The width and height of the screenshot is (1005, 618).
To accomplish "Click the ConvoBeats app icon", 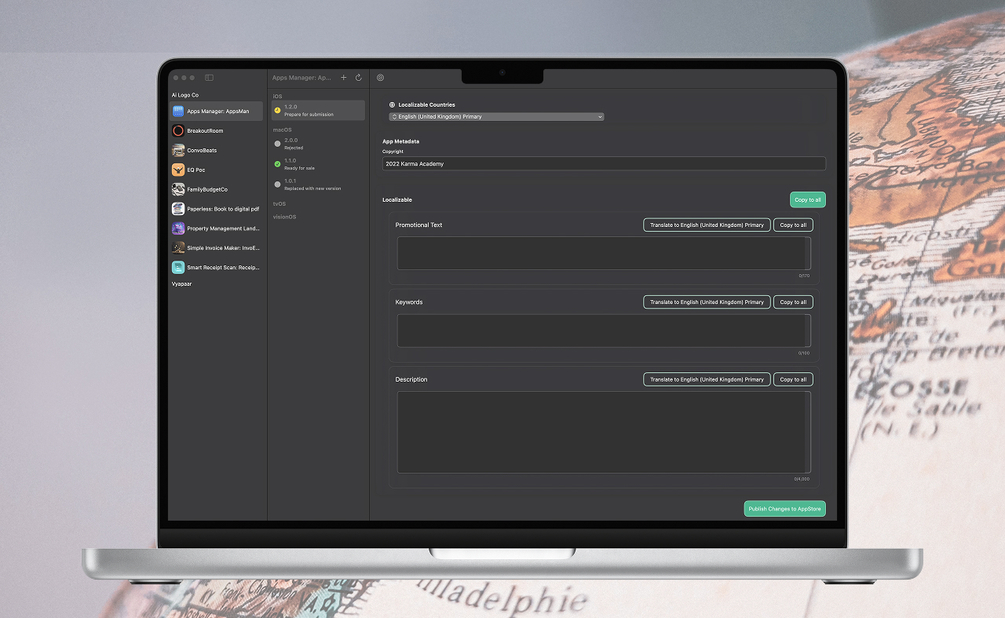I will point(178,151).
